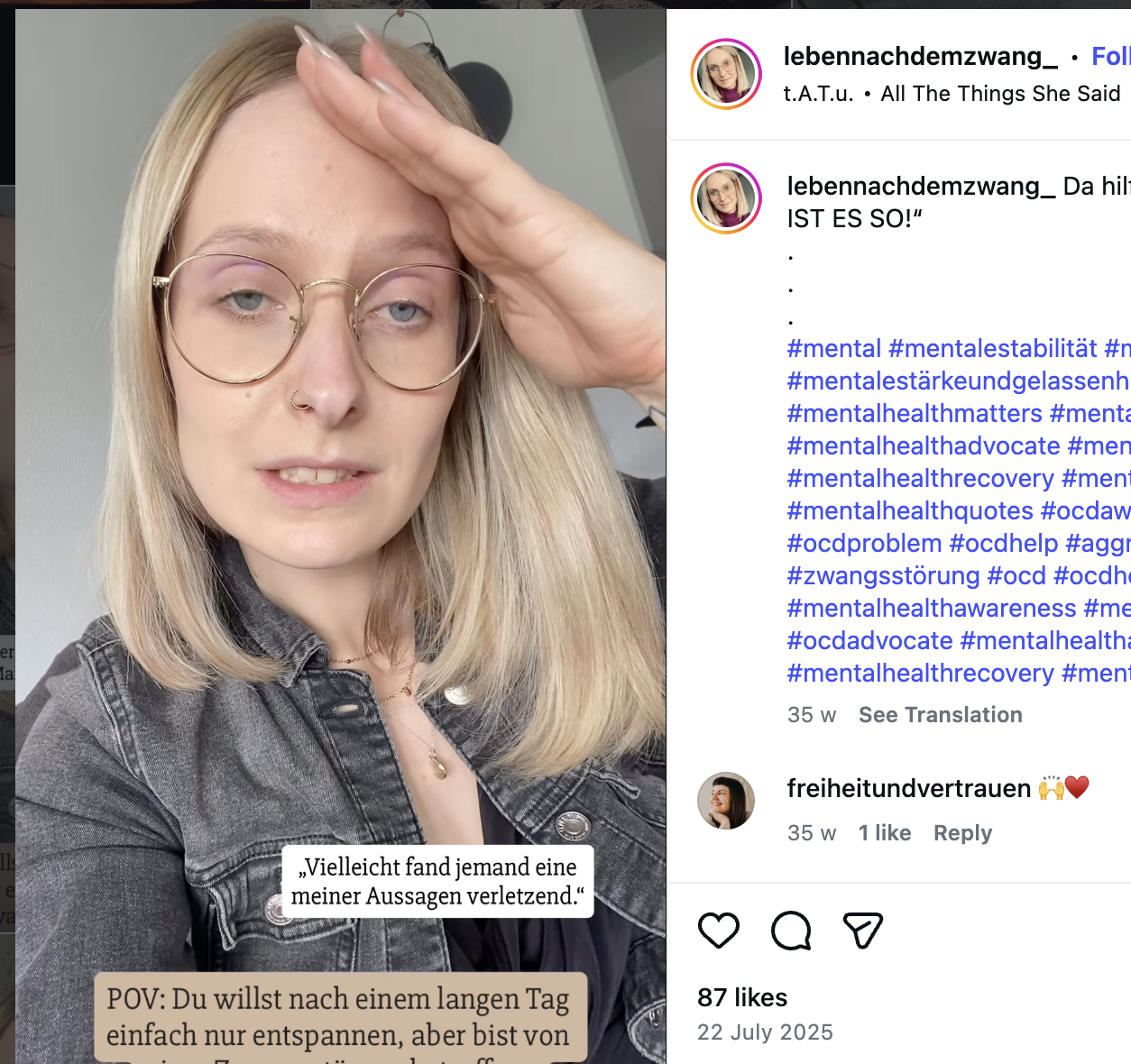
Task: Share post using paper plane icon
Action: coord(862,931)
